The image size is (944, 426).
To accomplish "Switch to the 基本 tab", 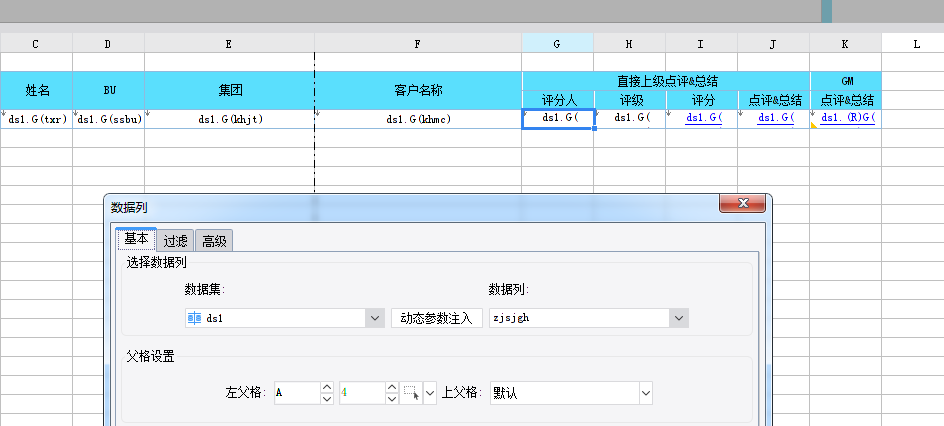I will click(136, 239).
